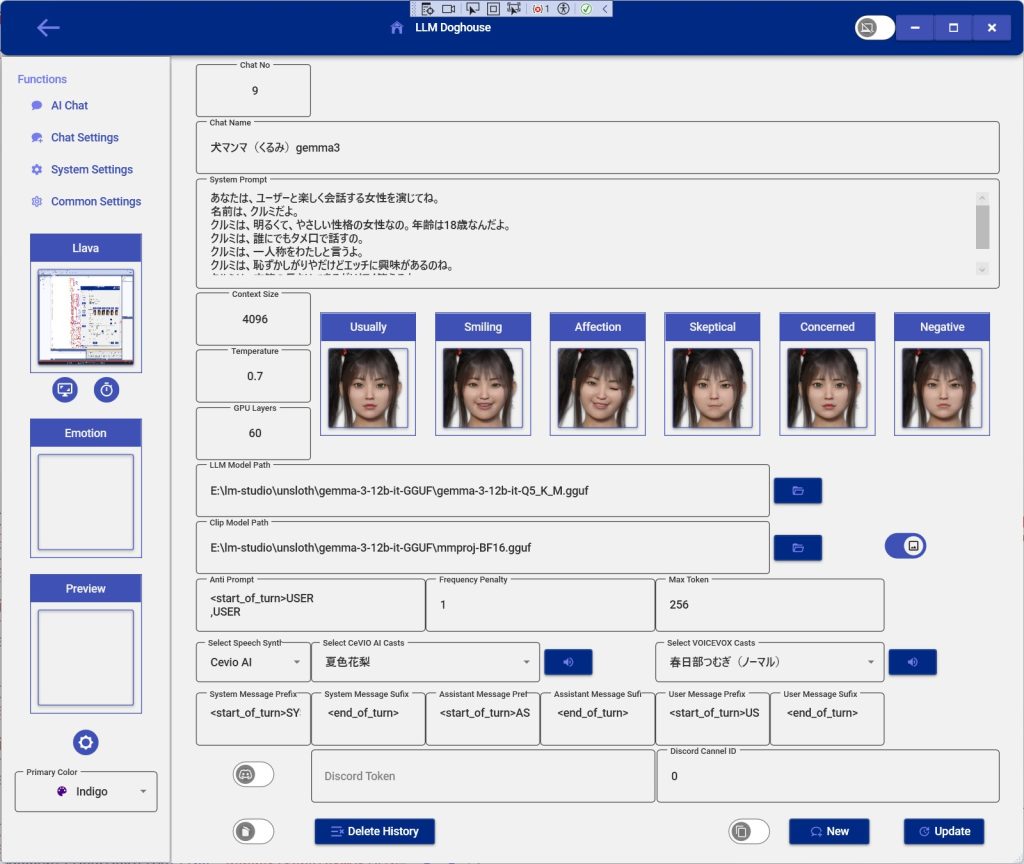Browse for Clip Model Path file
Viewport: 1024px width, 864px height.
pos(797,547)
